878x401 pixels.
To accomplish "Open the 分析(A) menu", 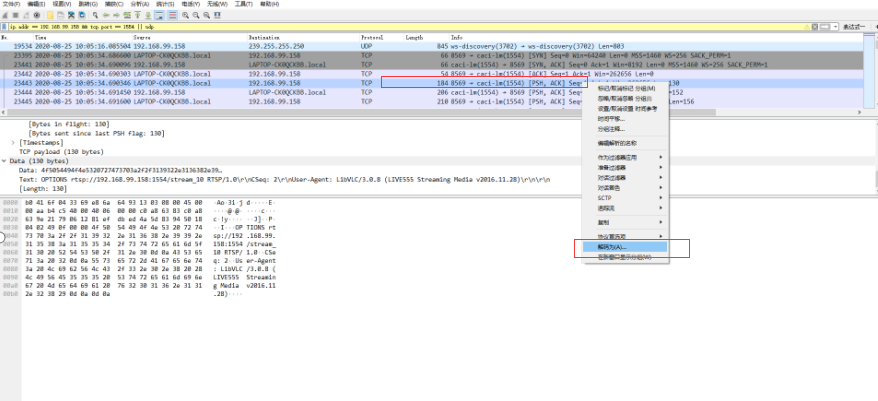I will pyautogui.click(x=139, y=4).
